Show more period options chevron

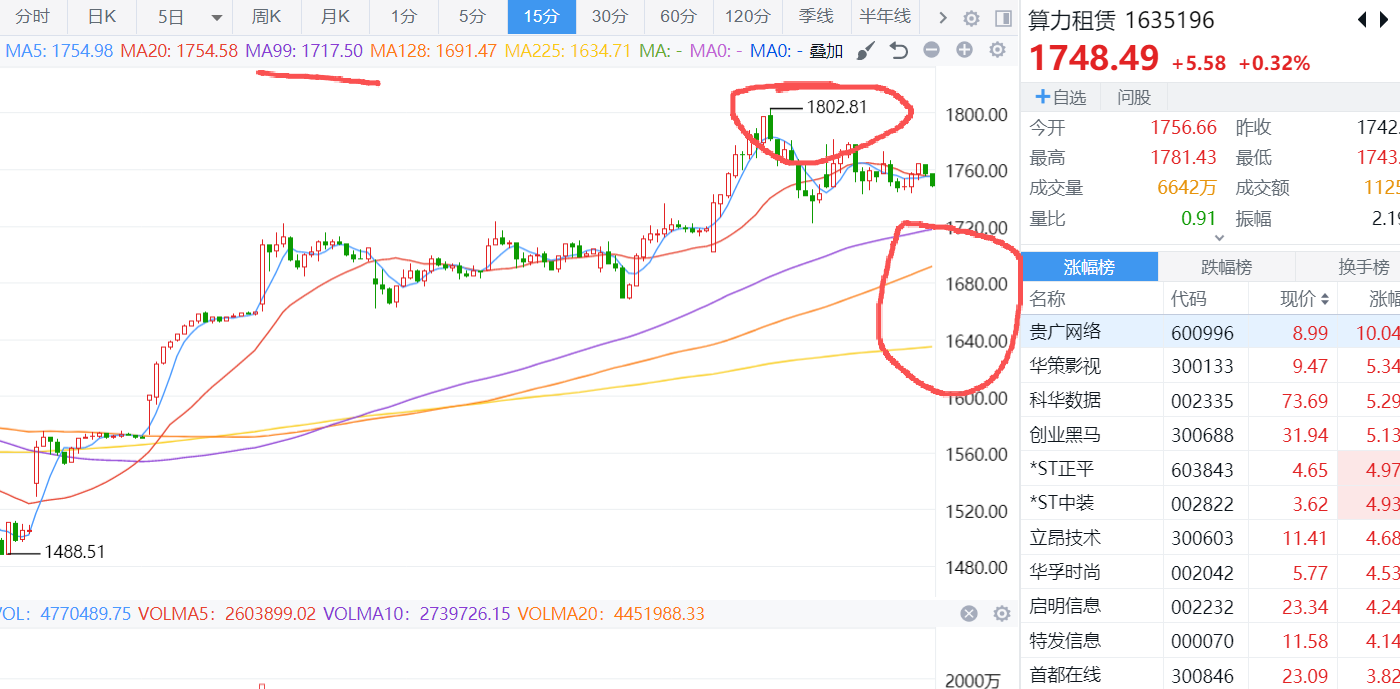click(940, 17)
